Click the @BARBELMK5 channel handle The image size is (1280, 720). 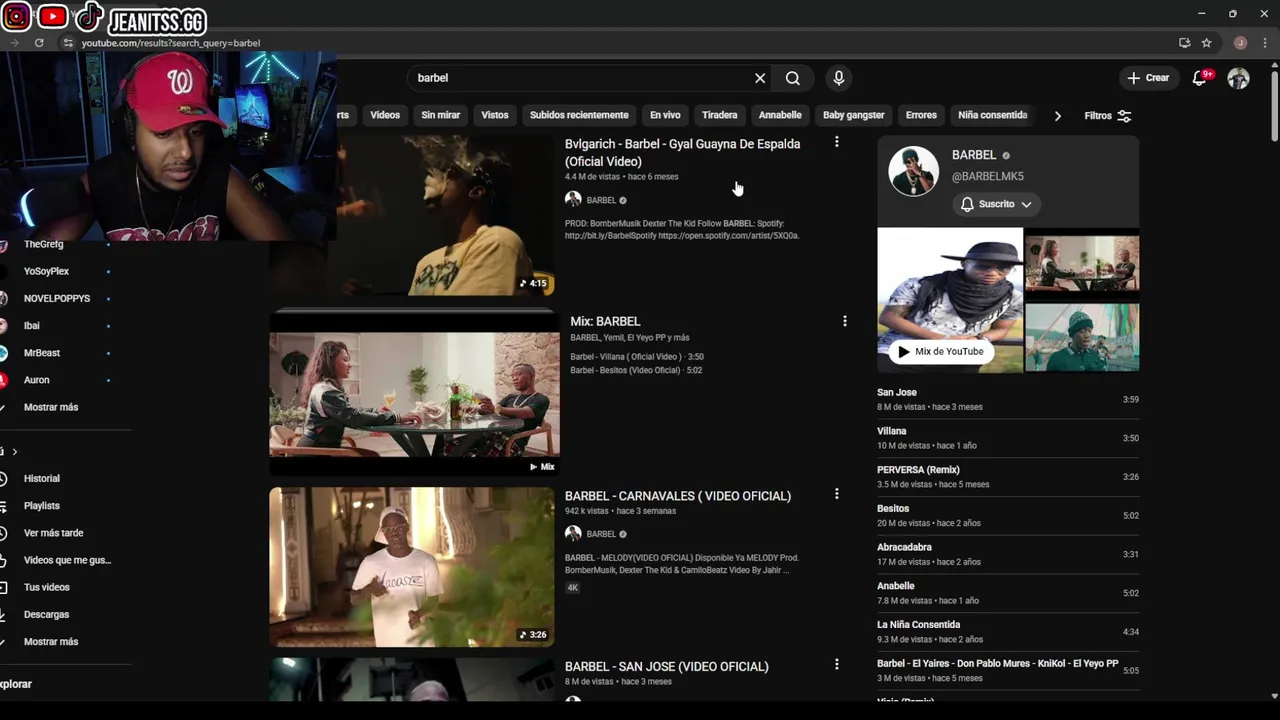tap(987, 176)
